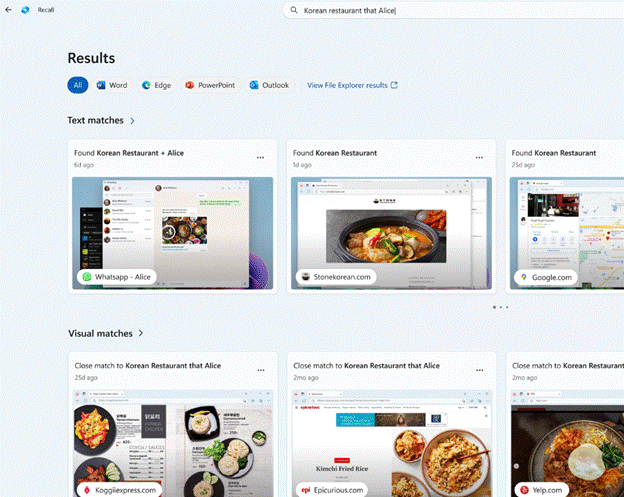Select '2mo ago' timestamp on Epicurious card

(x=306, y=377)
